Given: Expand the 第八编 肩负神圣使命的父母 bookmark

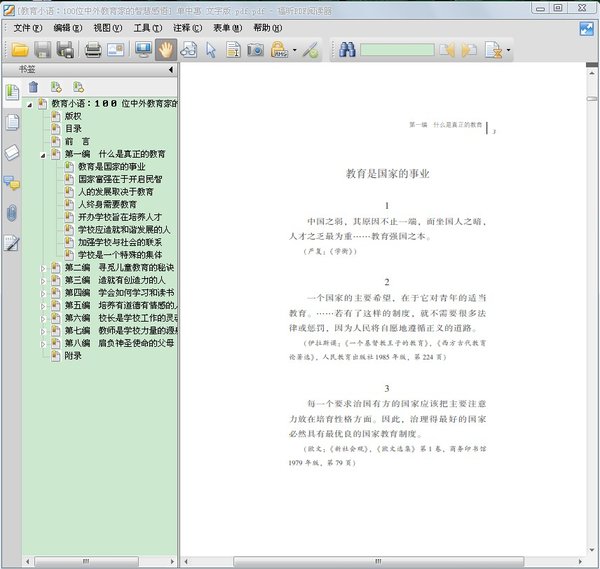Looking at the screenshot, I should click(43, 344).
